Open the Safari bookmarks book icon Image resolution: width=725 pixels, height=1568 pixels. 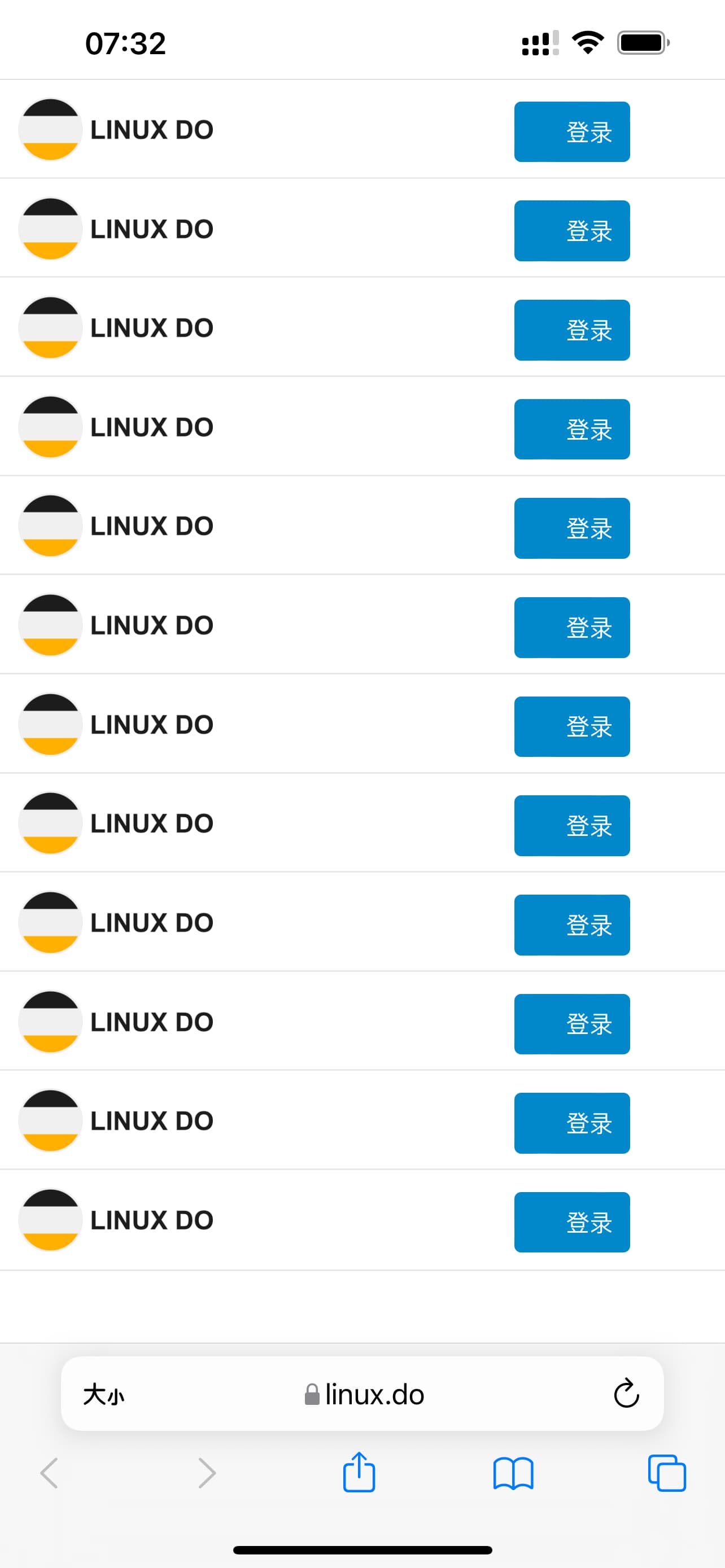click(513, 1473)
